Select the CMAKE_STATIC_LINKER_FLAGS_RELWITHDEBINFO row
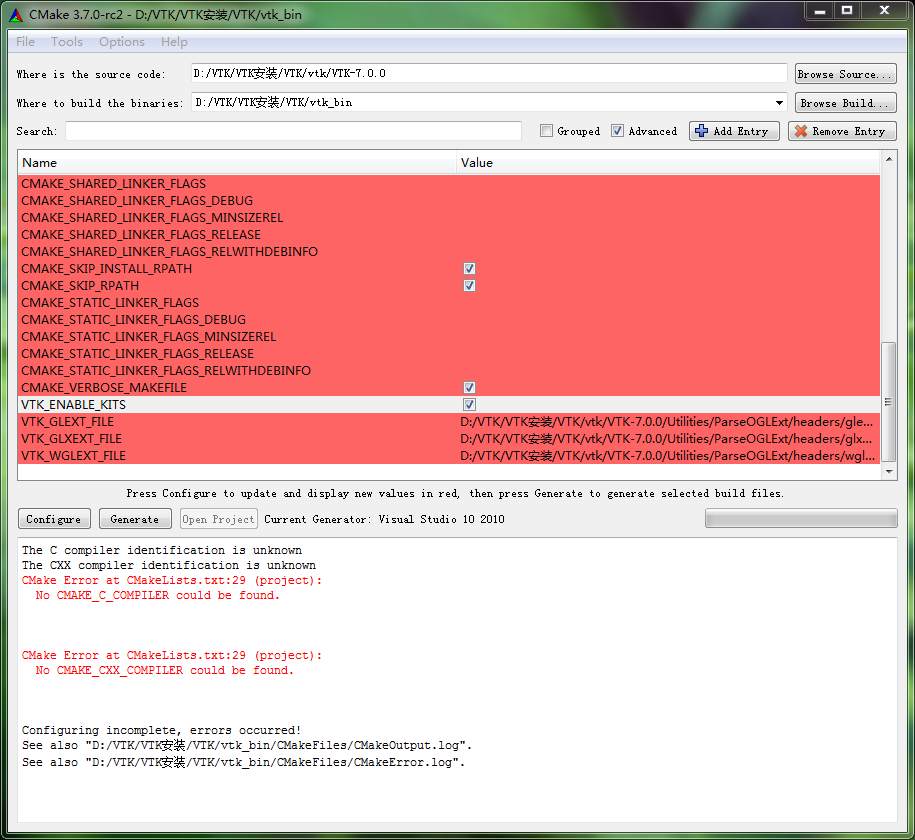This screenshot has height=840, width=915. [449, 371]
